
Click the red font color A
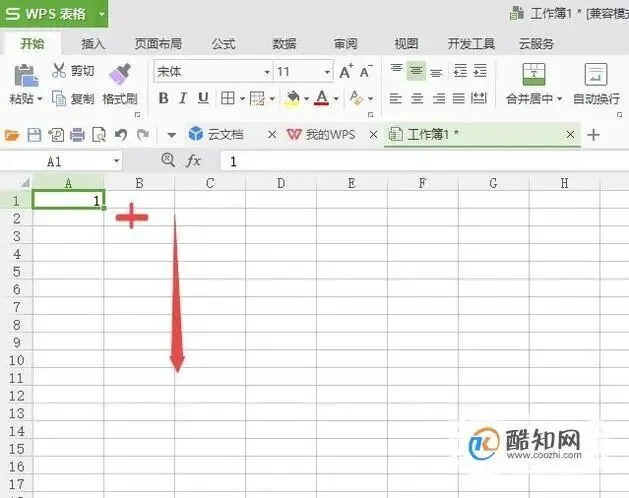tap(322, 98)
